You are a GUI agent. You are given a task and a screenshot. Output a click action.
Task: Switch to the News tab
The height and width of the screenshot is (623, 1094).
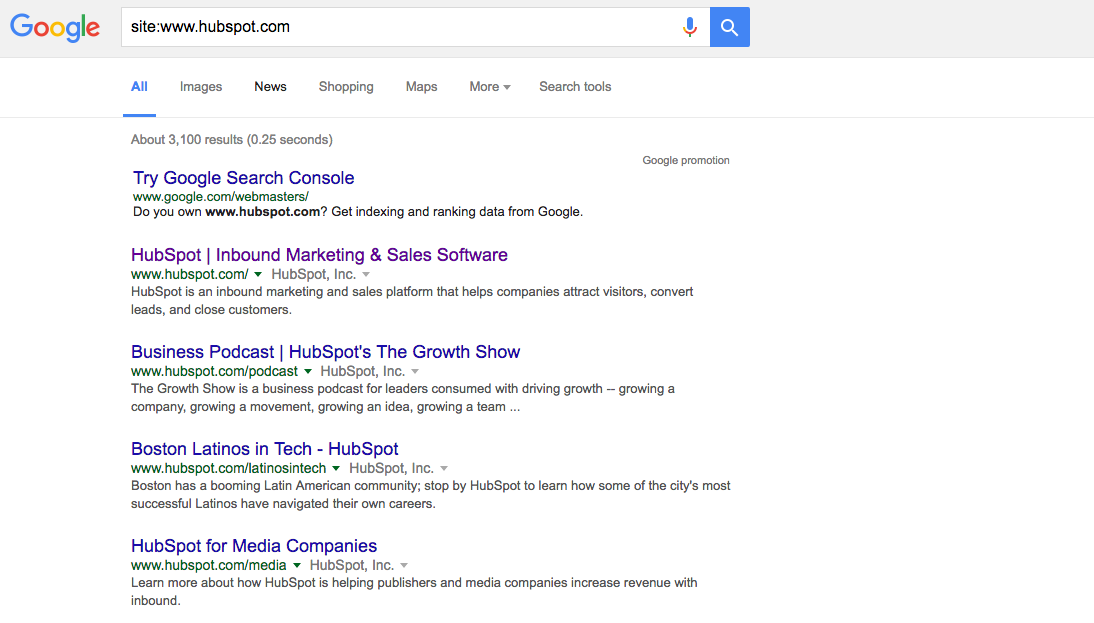270,87
